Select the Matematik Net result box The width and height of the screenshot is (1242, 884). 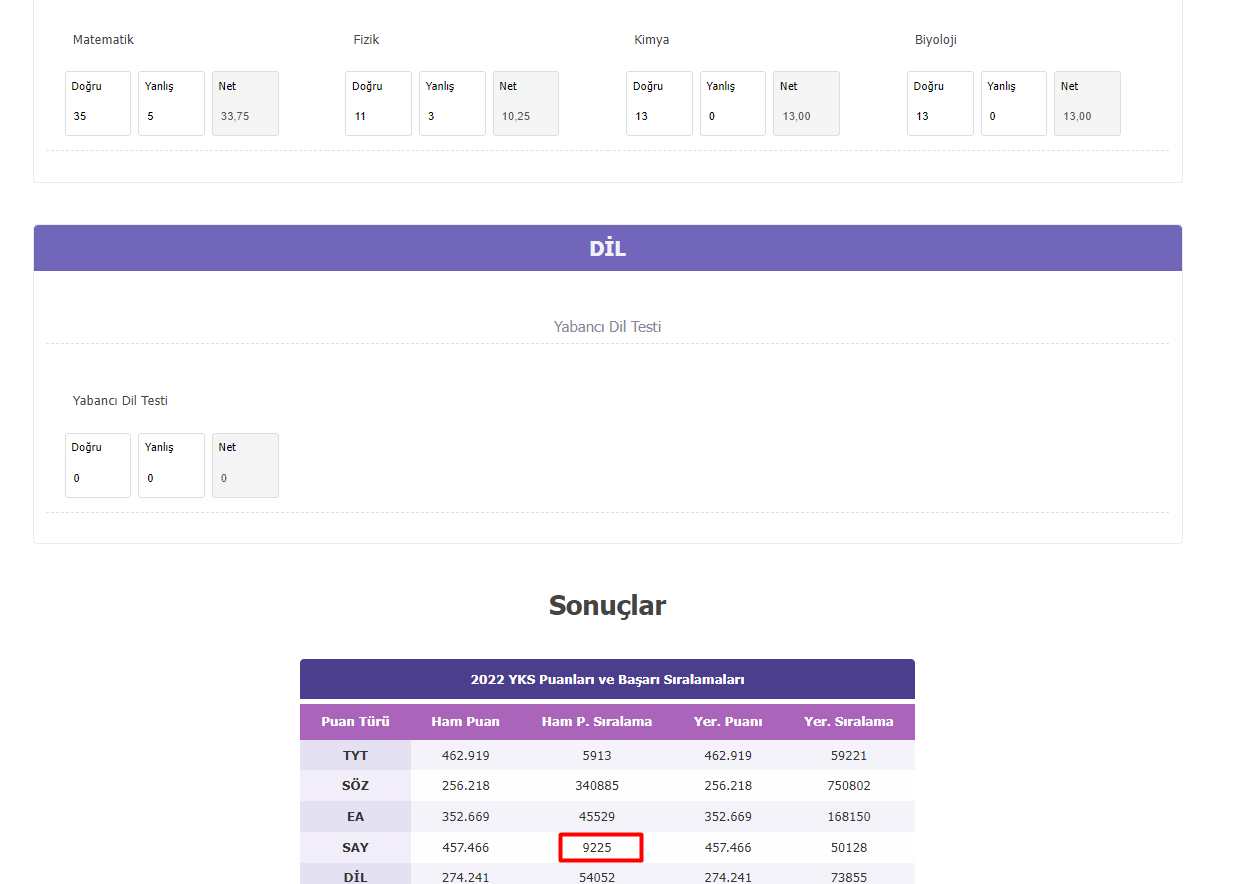pos(245,104)
